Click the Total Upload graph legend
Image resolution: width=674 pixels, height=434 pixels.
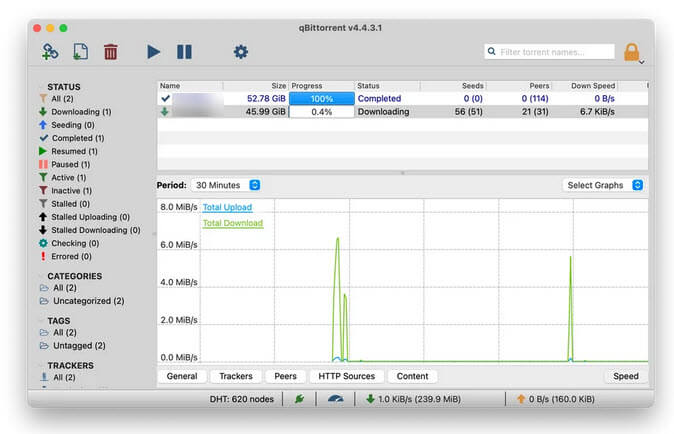pyautogui.click(x=227, y=207)
